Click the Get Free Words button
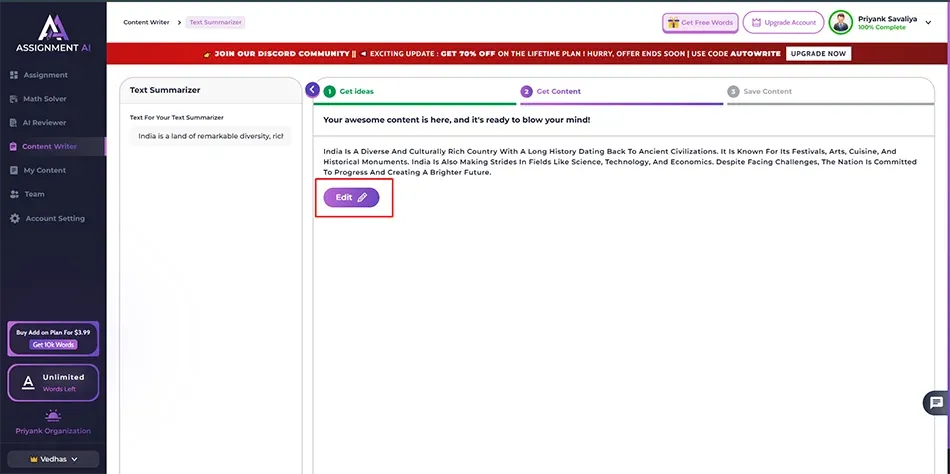Screen dimensions: 950x474 coord(700,22)
